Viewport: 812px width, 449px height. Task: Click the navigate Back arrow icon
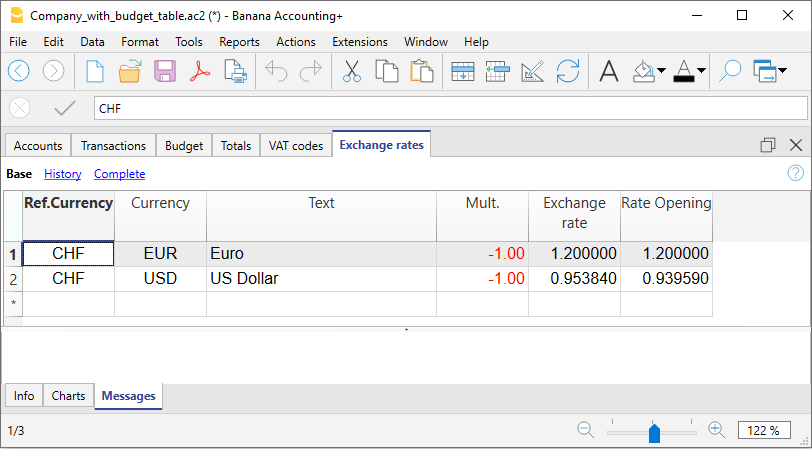pos(19,71)
